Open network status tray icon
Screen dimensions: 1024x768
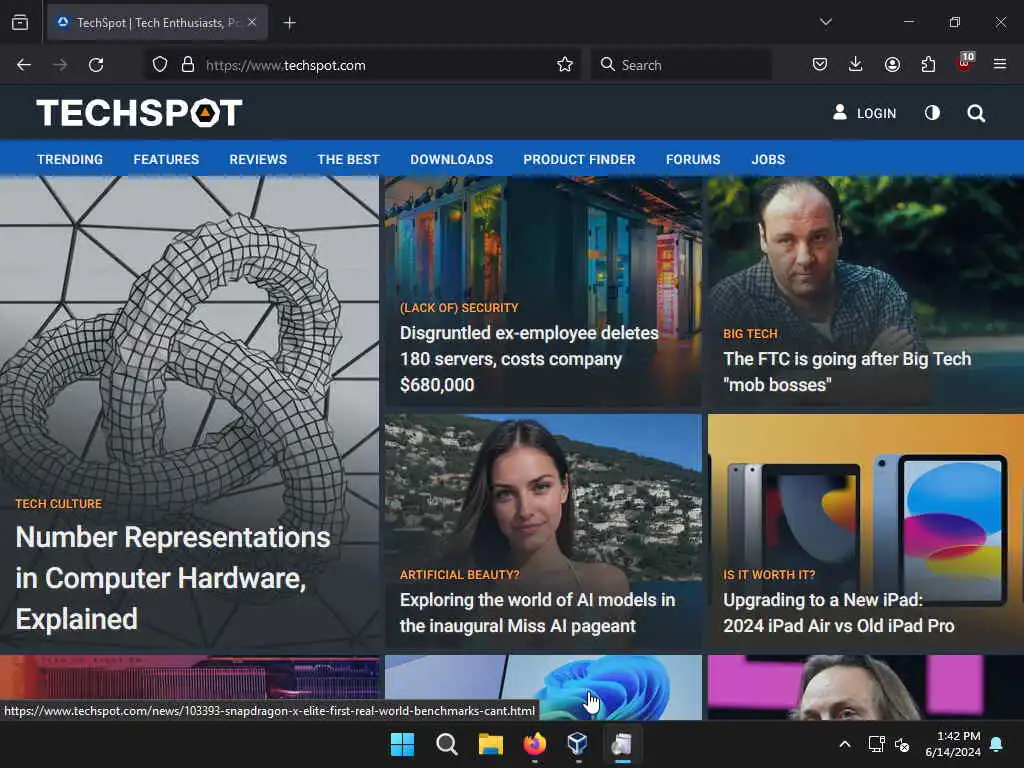pyautogui.click(x=876, y=744)
